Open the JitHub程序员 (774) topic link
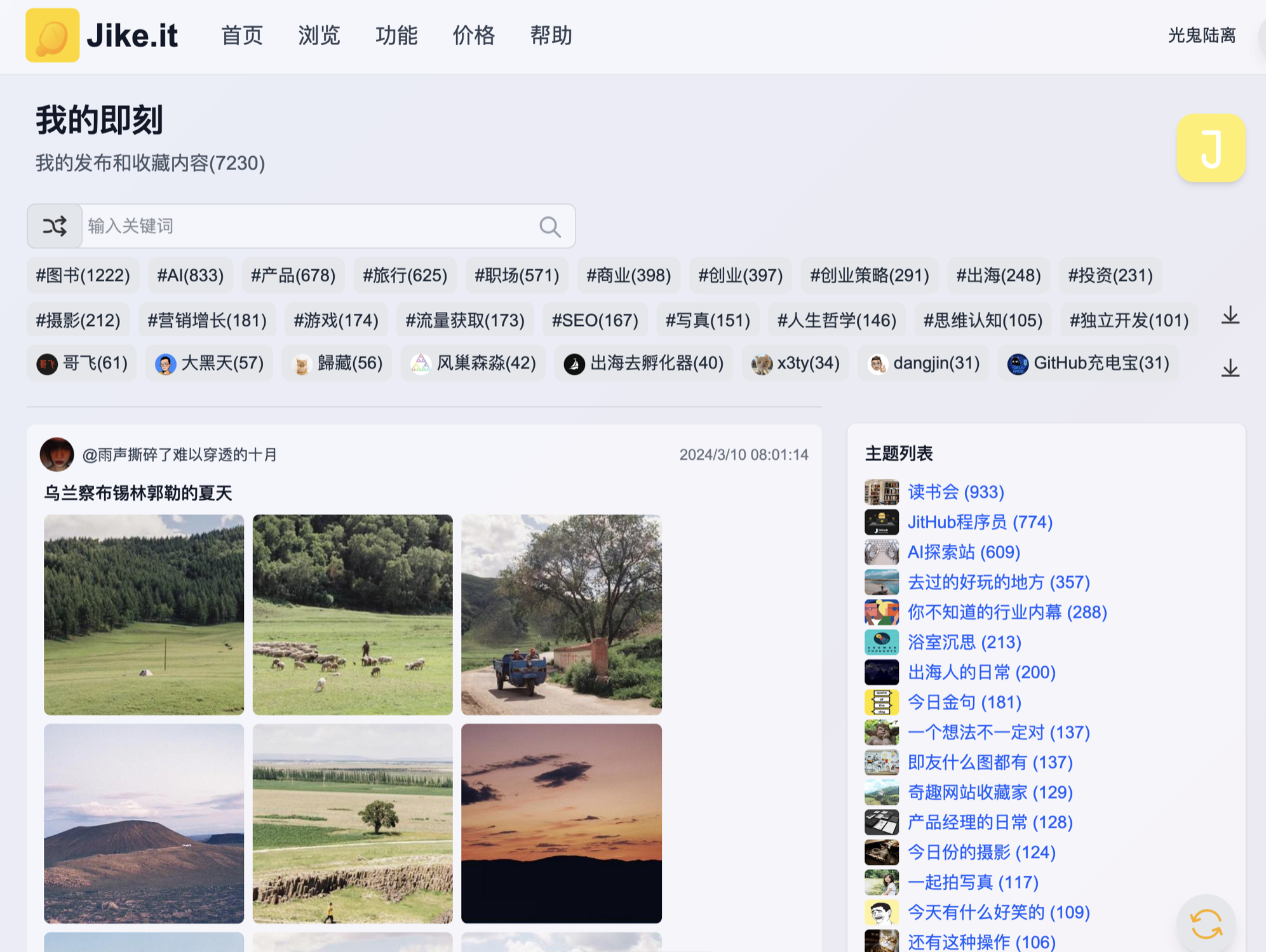 click(980, 522)
